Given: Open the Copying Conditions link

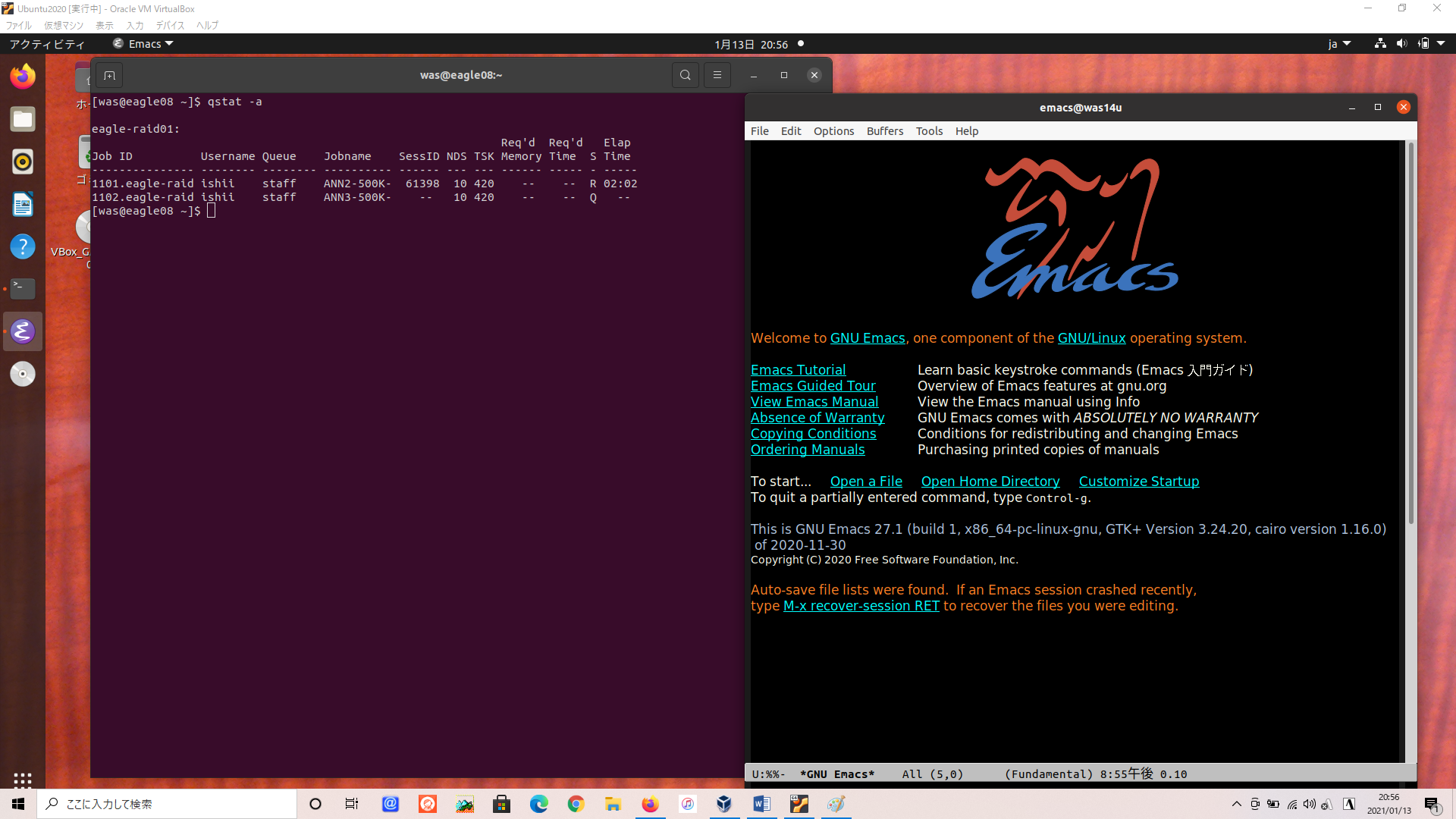Looking at the screenshot, I should 813,434.
